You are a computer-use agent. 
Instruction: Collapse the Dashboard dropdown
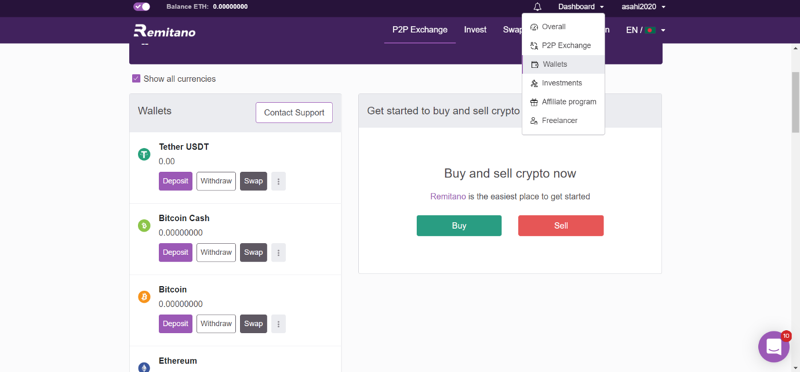click(x=581, y=7)
